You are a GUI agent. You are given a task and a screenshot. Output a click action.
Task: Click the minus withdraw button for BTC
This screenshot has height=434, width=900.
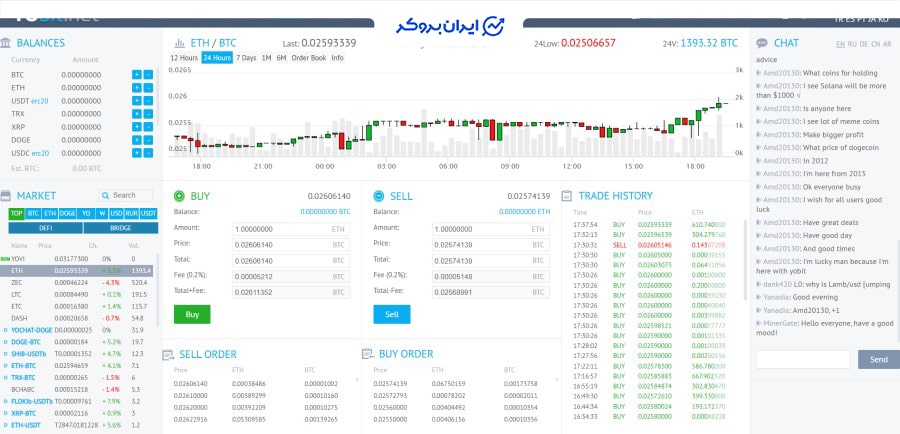click(x=148, y=75)
